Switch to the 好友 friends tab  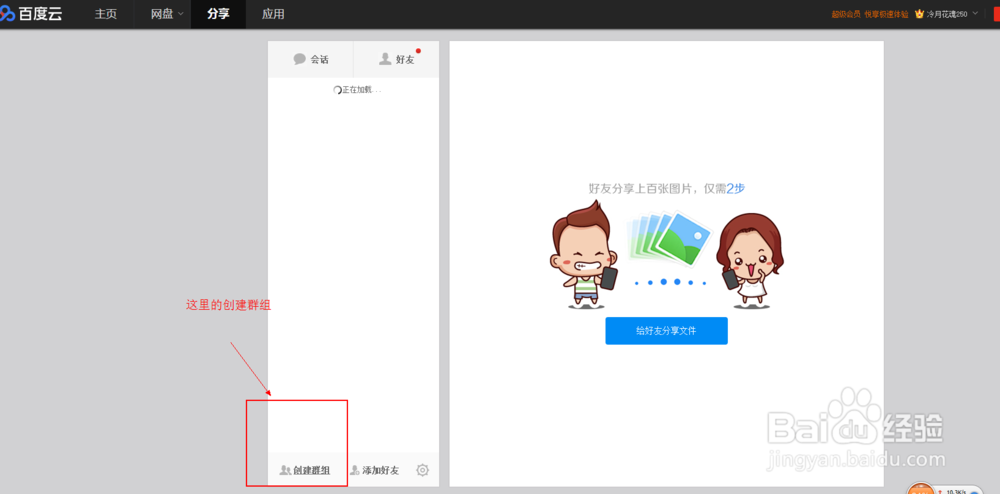[x=396, y=59]
